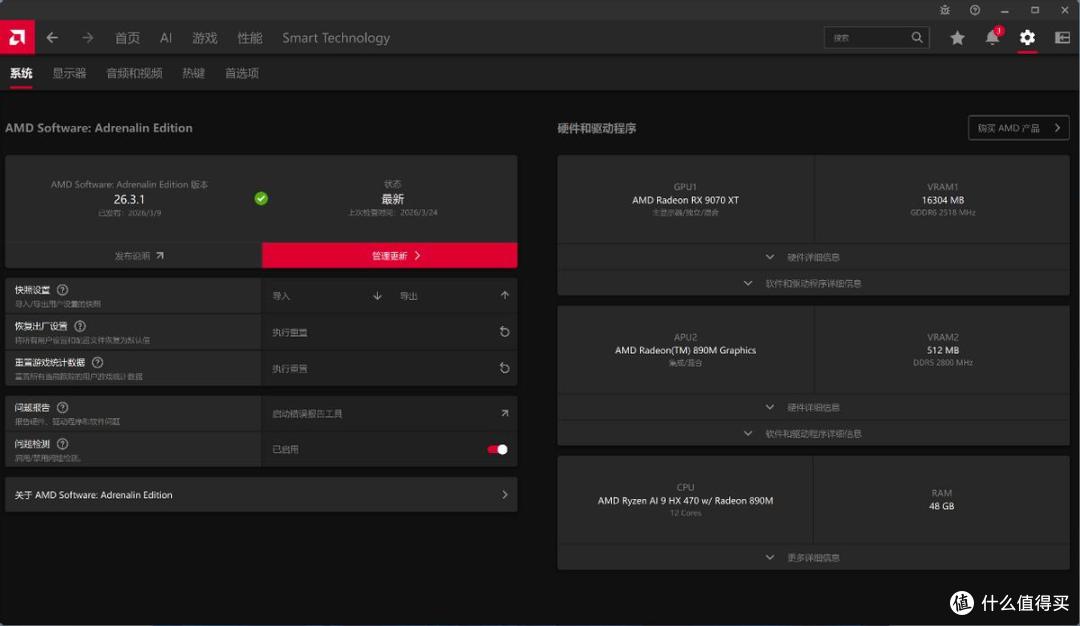Select the 系统 tab
Image resolution: width=1080 pixels, height=626 pixels.
click(21, 73)
